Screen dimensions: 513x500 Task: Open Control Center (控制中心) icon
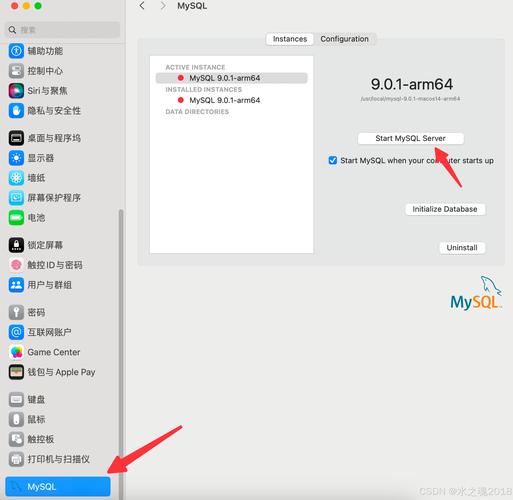tap(16, 71)
